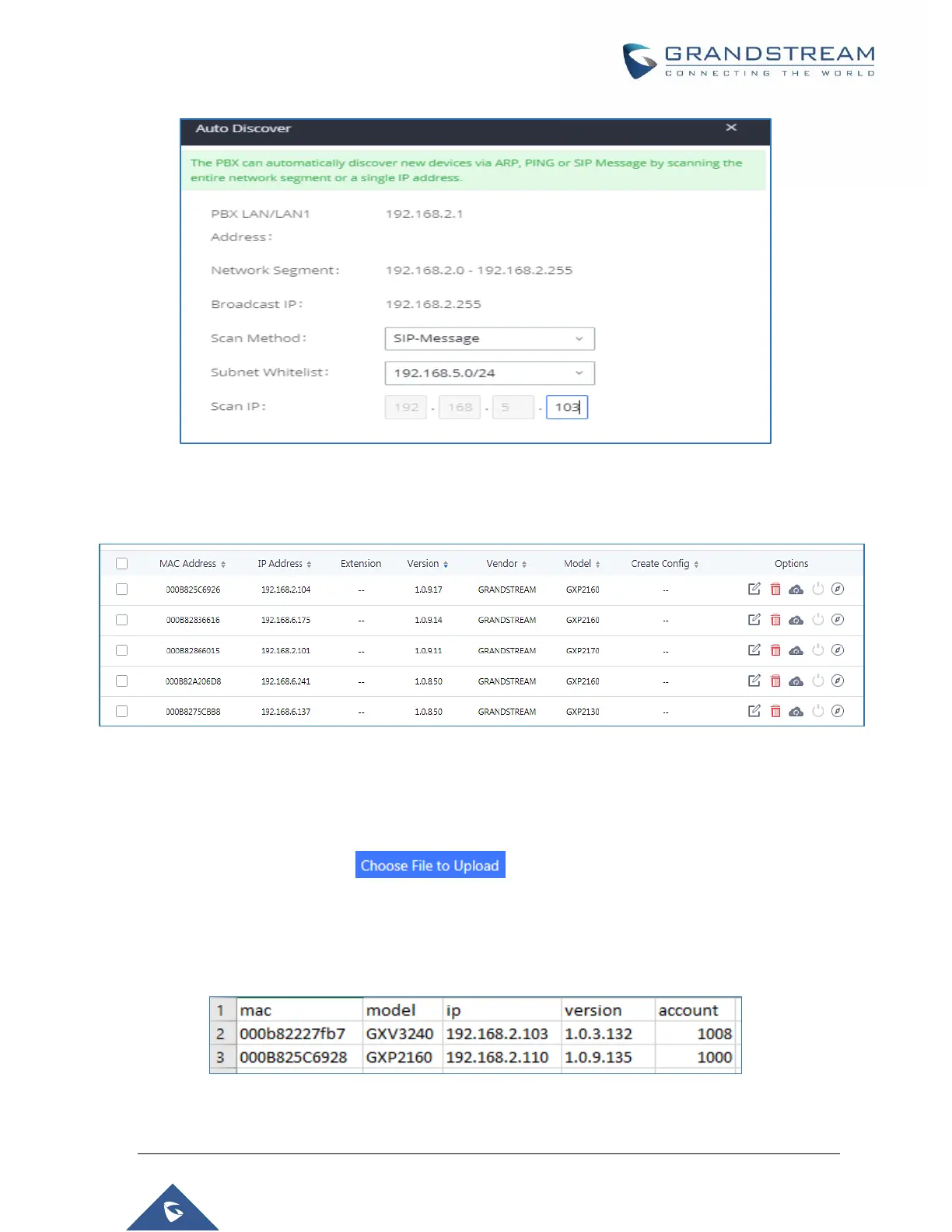
Task: Click the Extension column header
Action: pyautogui.click(x=361, y=563)
